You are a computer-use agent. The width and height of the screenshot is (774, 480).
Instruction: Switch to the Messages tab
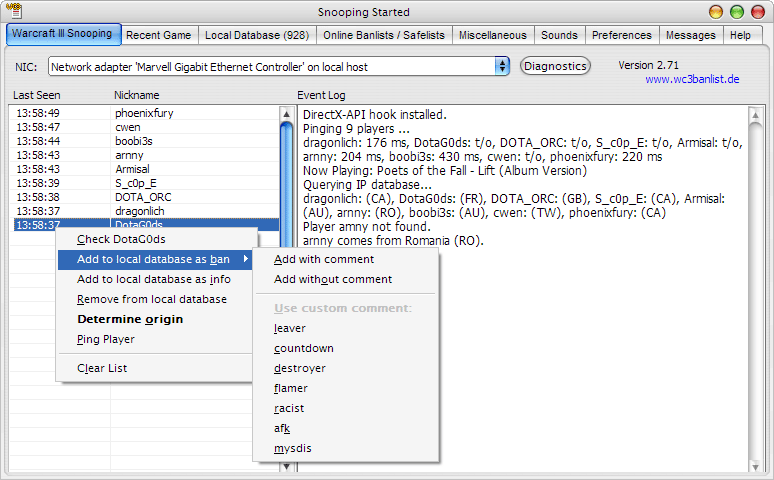[x=691, y=35]
